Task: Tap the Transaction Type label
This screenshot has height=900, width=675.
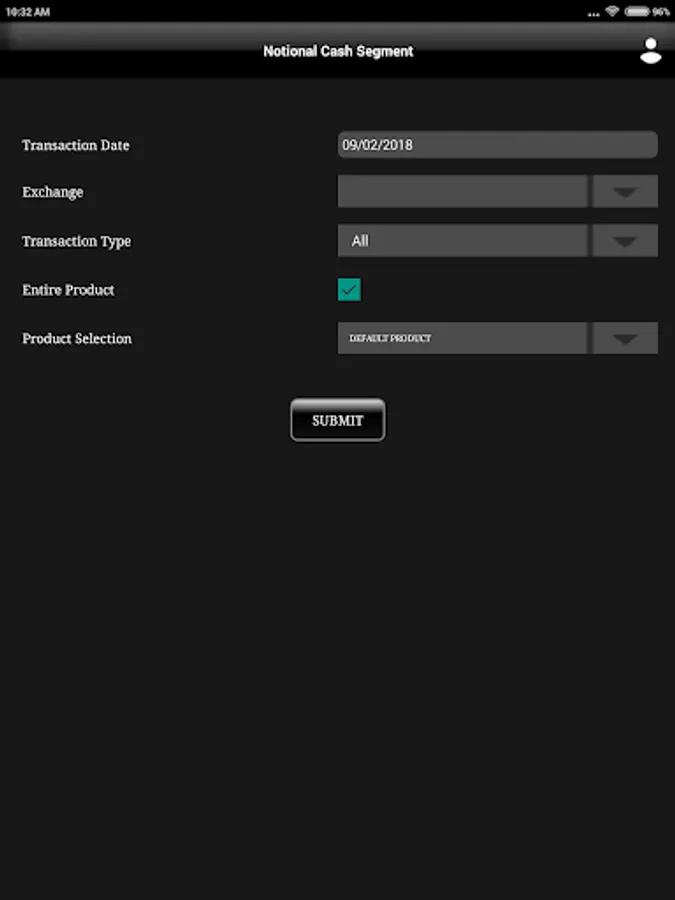Action: (76, 242)
